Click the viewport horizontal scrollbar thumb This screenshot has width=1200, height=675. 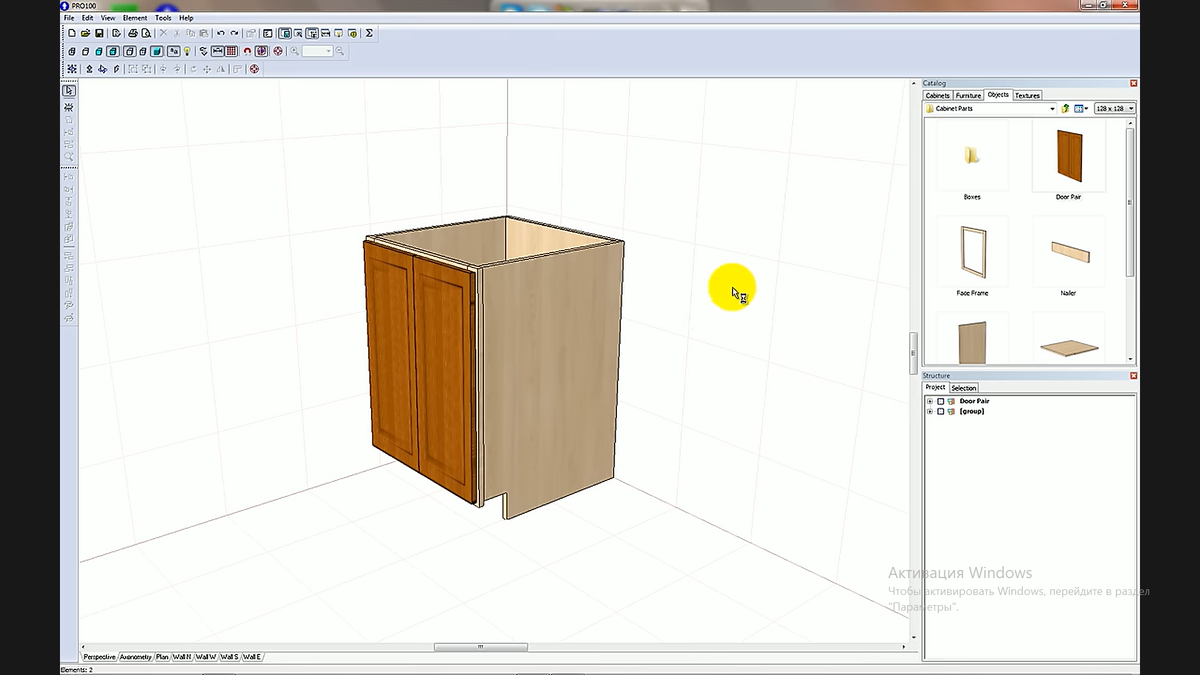[x=481, y=647]
